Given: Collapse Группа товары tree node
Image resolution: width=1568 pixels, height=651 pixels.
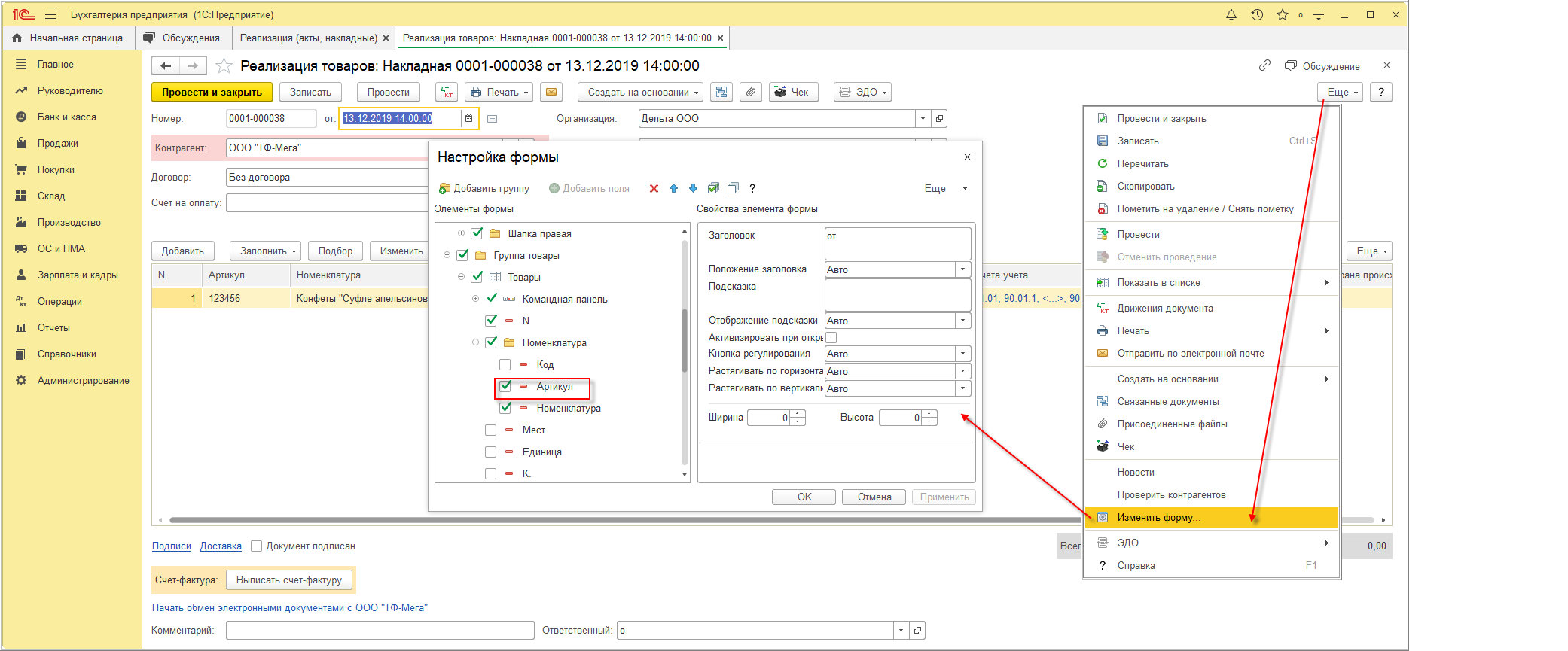Looking at the screenshot, I should coord(447,255).
